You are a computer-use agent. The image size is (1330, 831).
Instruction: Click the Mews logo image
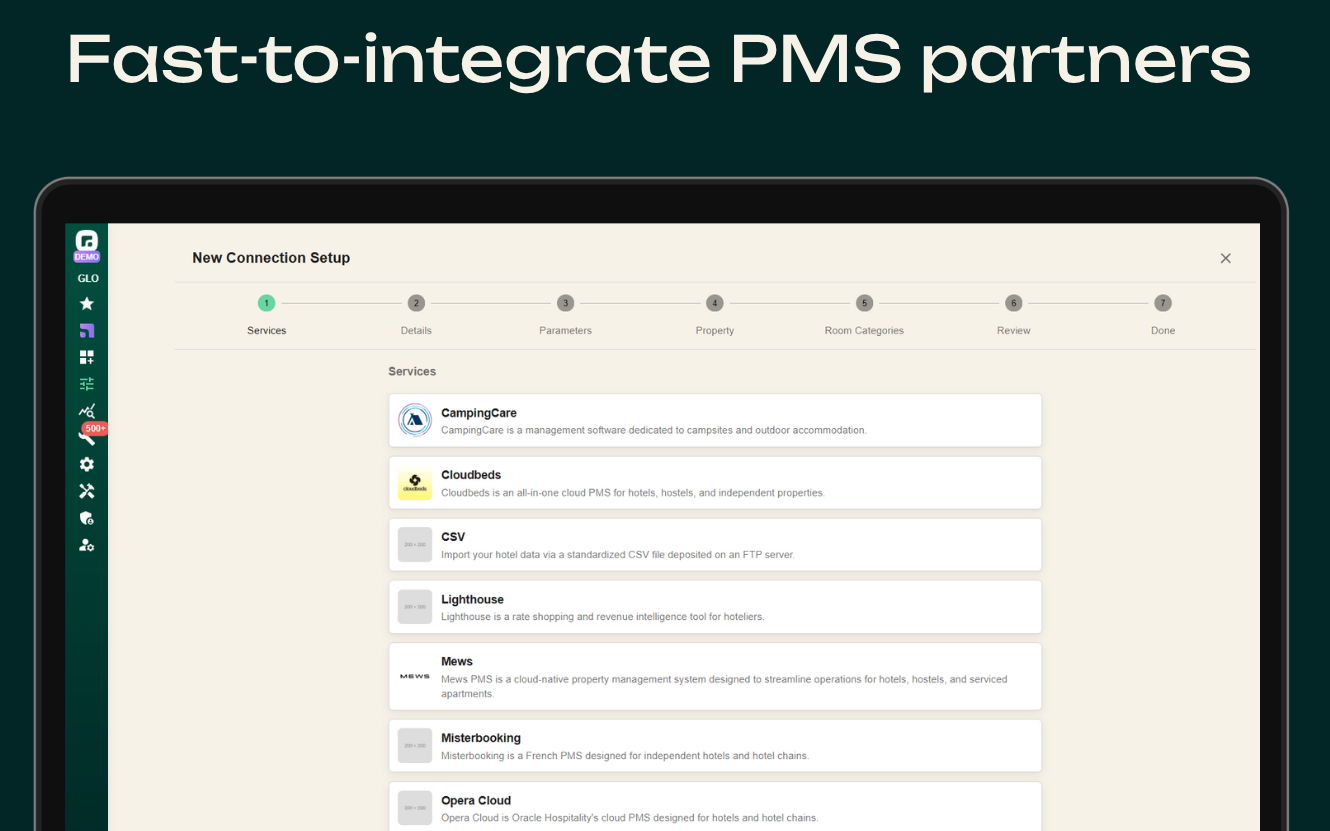(415, 677)
